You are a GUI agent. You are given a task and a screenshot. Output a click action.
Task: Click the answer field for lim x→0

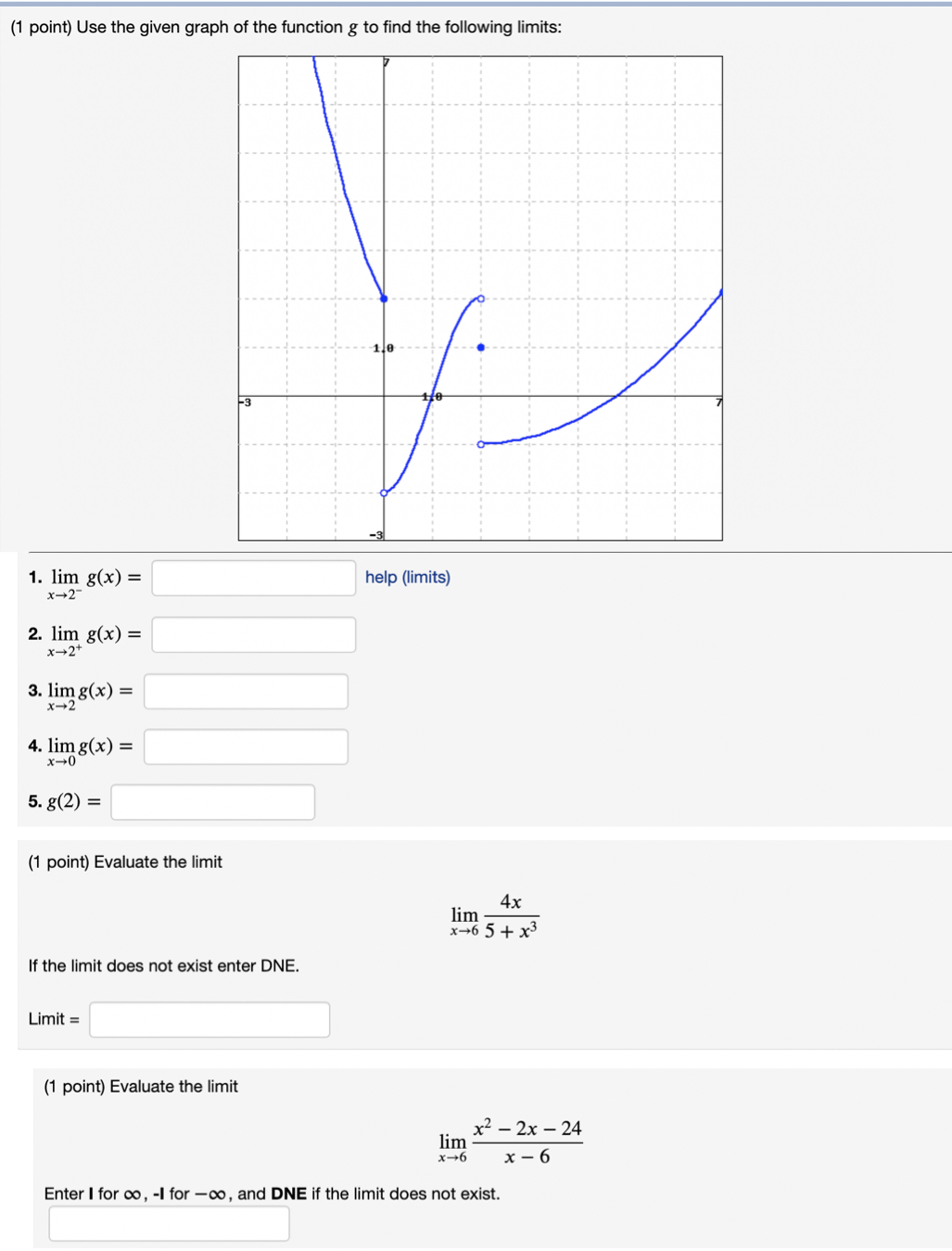tap(244, 747)
